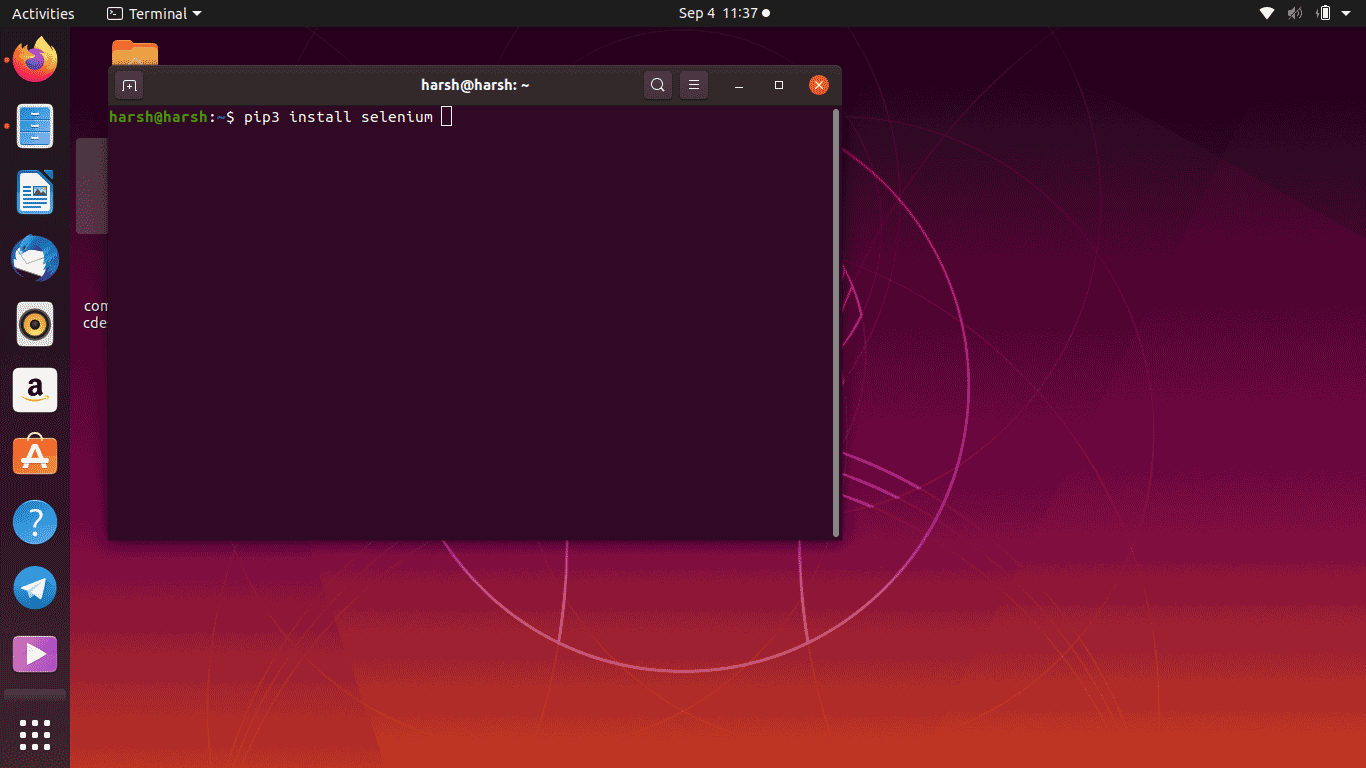Open the Files manager in dock
The image size is (1366, 768).
tap(35, 126)
